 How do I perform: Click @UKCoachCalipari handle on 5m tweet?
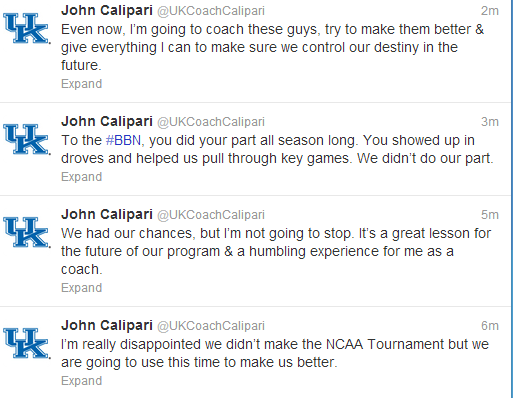coord(211,215)
